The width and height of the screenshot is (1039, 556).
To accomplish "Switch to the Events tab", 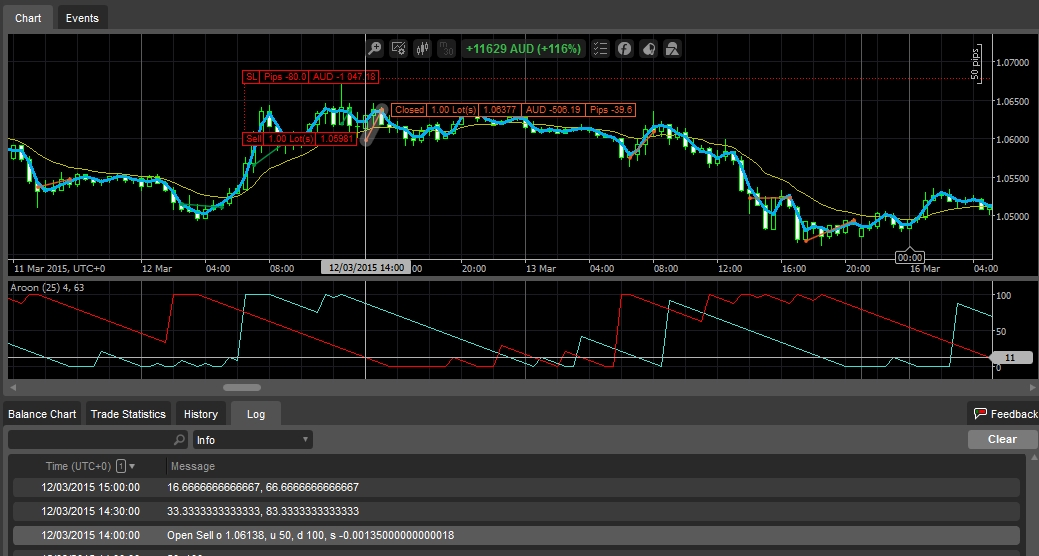I will pyautogui.click(x=82, y=18).
